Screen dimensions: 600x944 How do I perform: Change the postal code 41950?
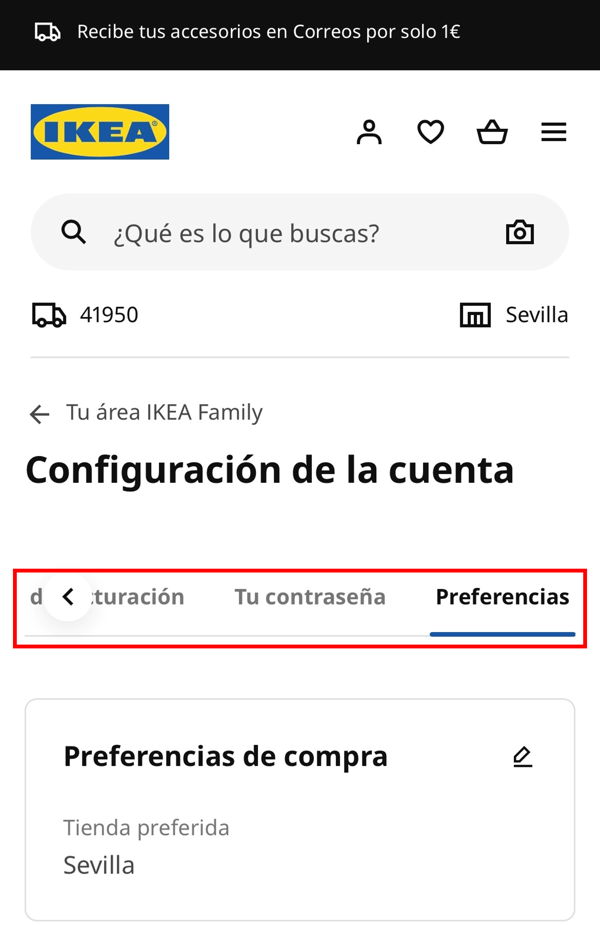coord(109,315)
